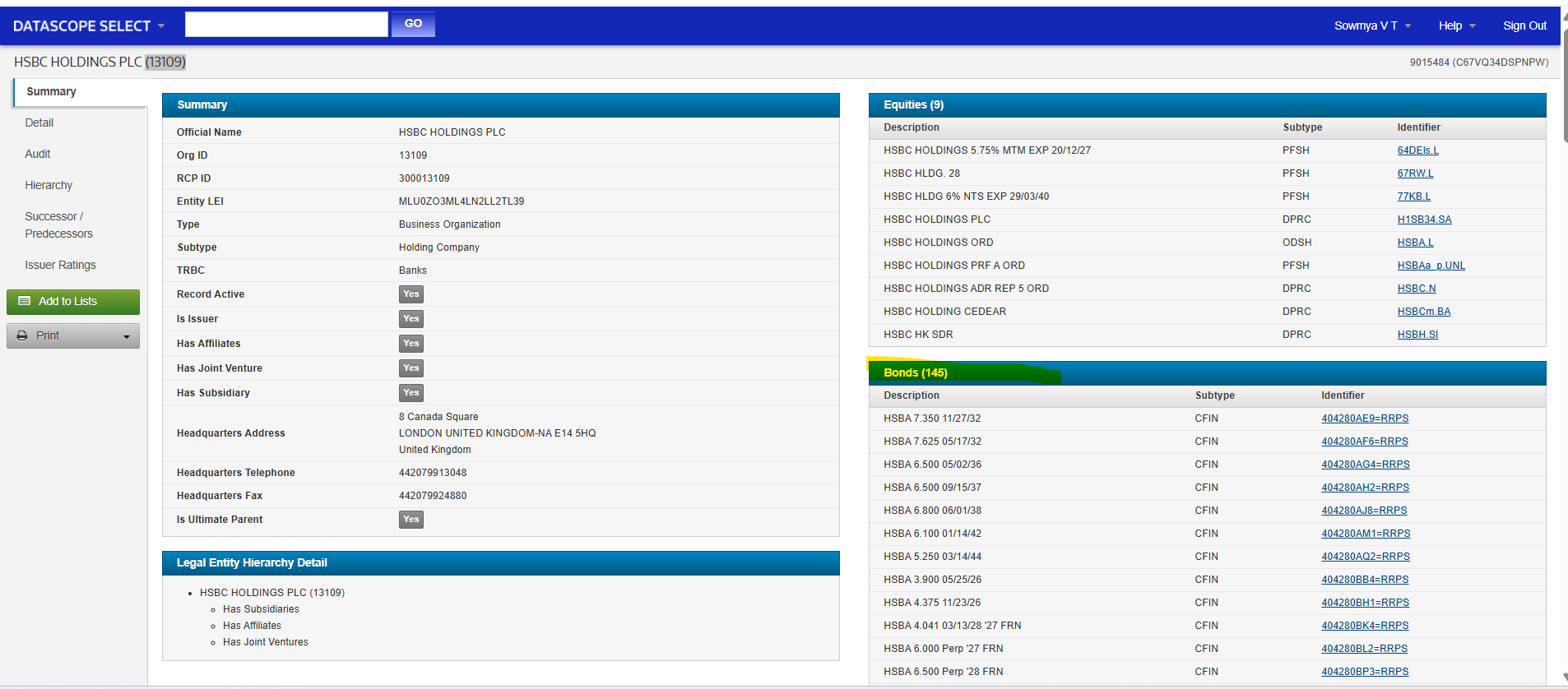Screen dimensions: 1568x689
Task: Click the Yes badge for Is Ultimate Parent
Action: [411, 520]
